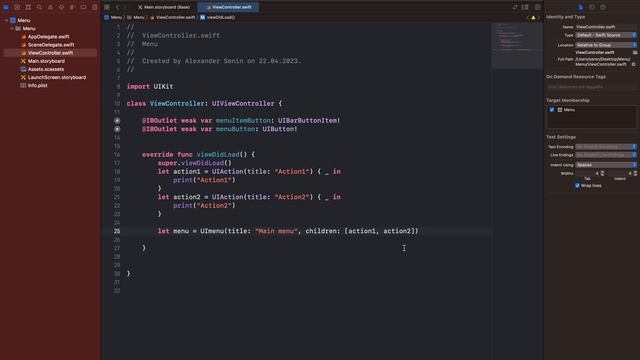
Task: Click the viewDidLoad function name
Action: click(218, 154)
